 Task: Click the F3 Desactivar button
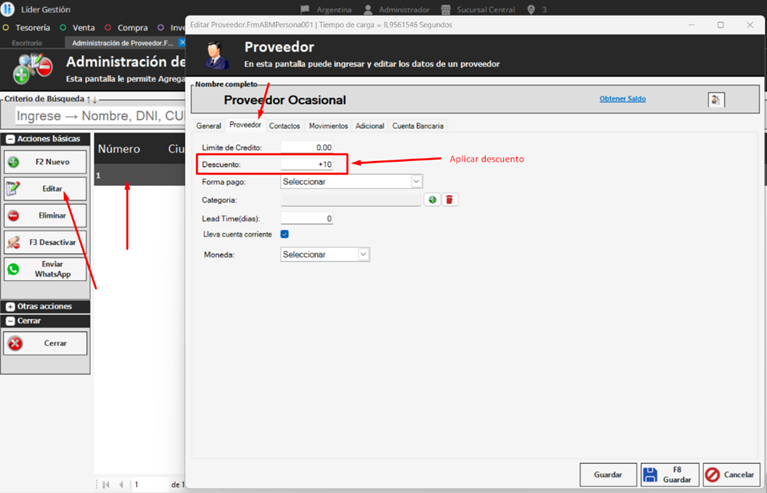pos(46,242)
